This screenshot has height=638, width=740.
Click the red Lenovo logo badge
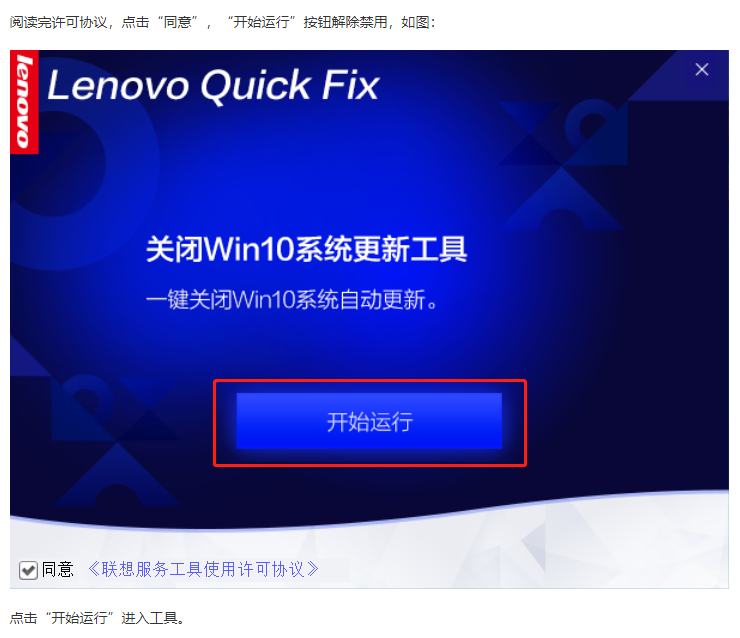click(x=24, y=102)
